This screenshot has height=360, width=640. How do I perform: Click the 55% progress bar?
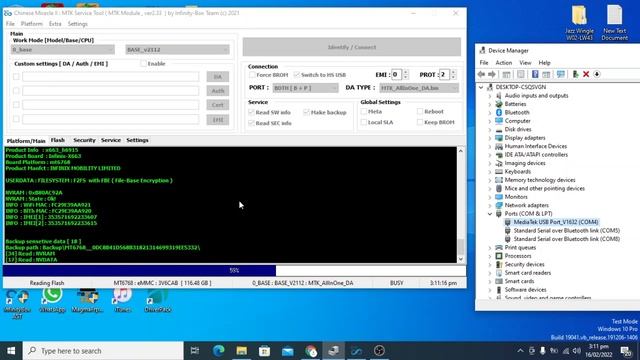point(234,270)
